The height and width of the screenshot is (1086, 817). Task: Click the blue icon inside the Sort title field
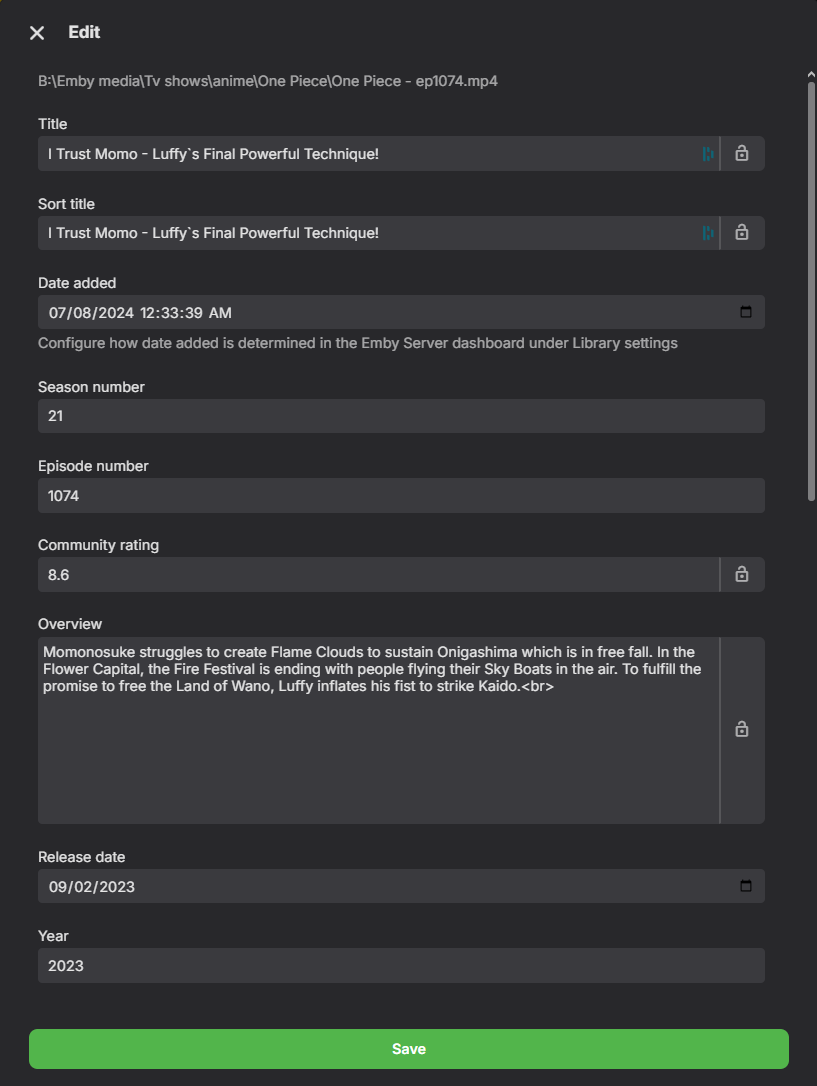tap(708, 233)
